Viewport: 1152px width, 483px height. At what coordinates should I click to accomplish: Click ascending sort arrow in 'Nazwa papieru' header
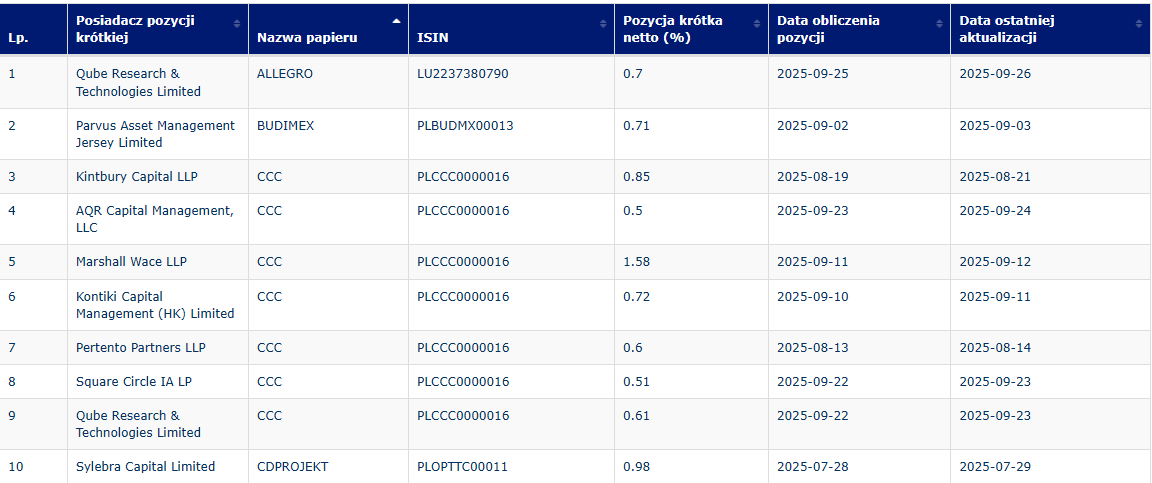pyautogui.click(x=396, y=21)
